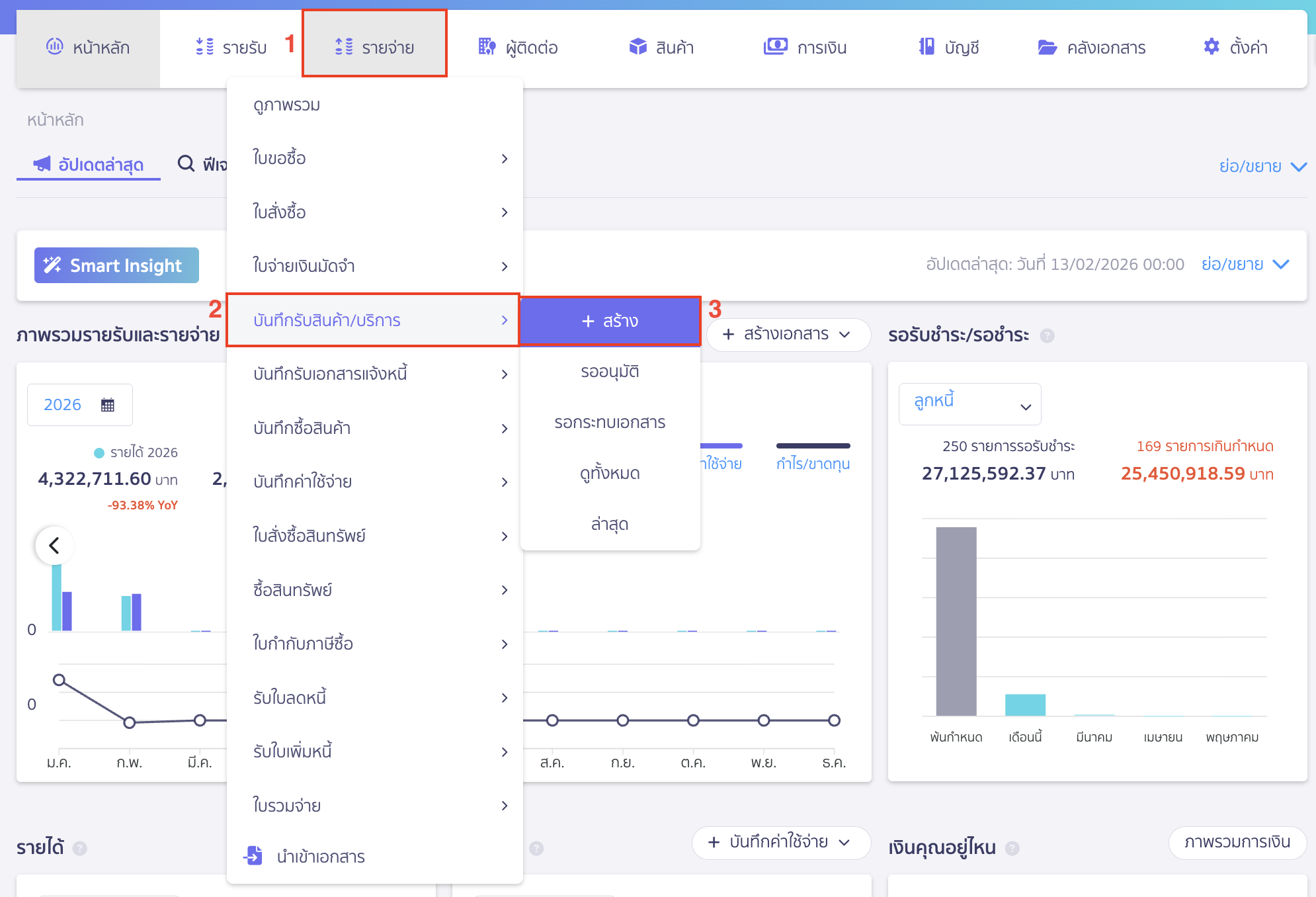Screen dimensions: 1316x897
Task: Expand the ลูกหนี้ dropdown
Action: [969, 404]
